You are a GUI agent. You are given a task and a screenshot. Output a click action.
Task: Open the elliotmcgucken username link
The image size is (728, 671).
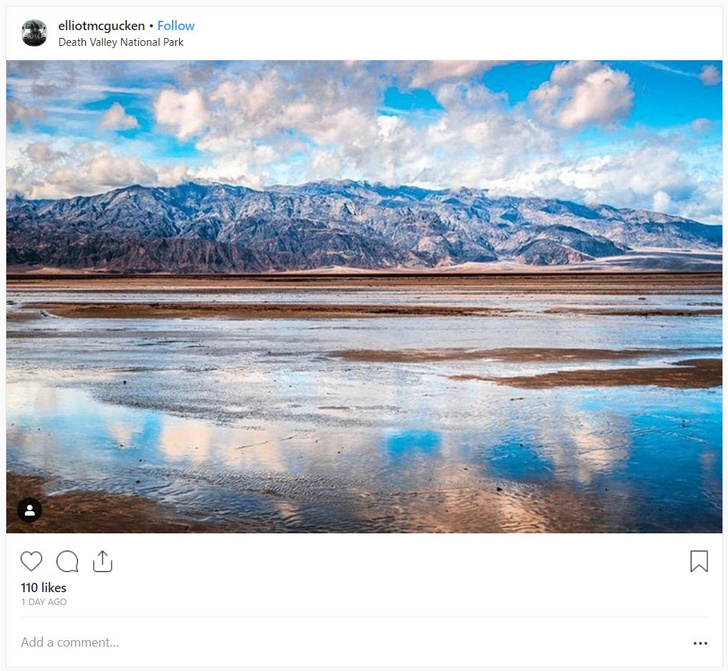pos(101,26)
